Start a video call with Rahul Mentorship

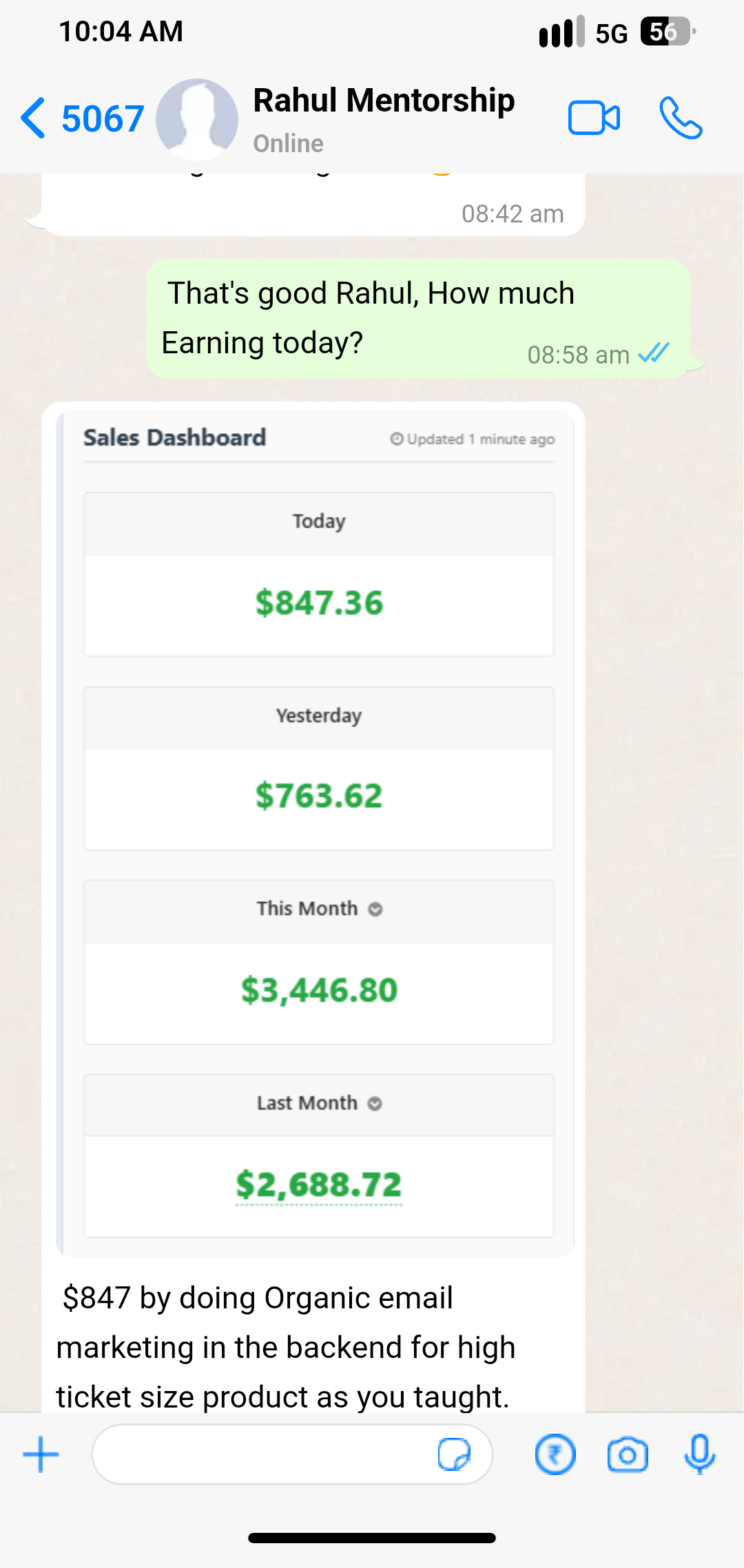click(x=594, y=118)
